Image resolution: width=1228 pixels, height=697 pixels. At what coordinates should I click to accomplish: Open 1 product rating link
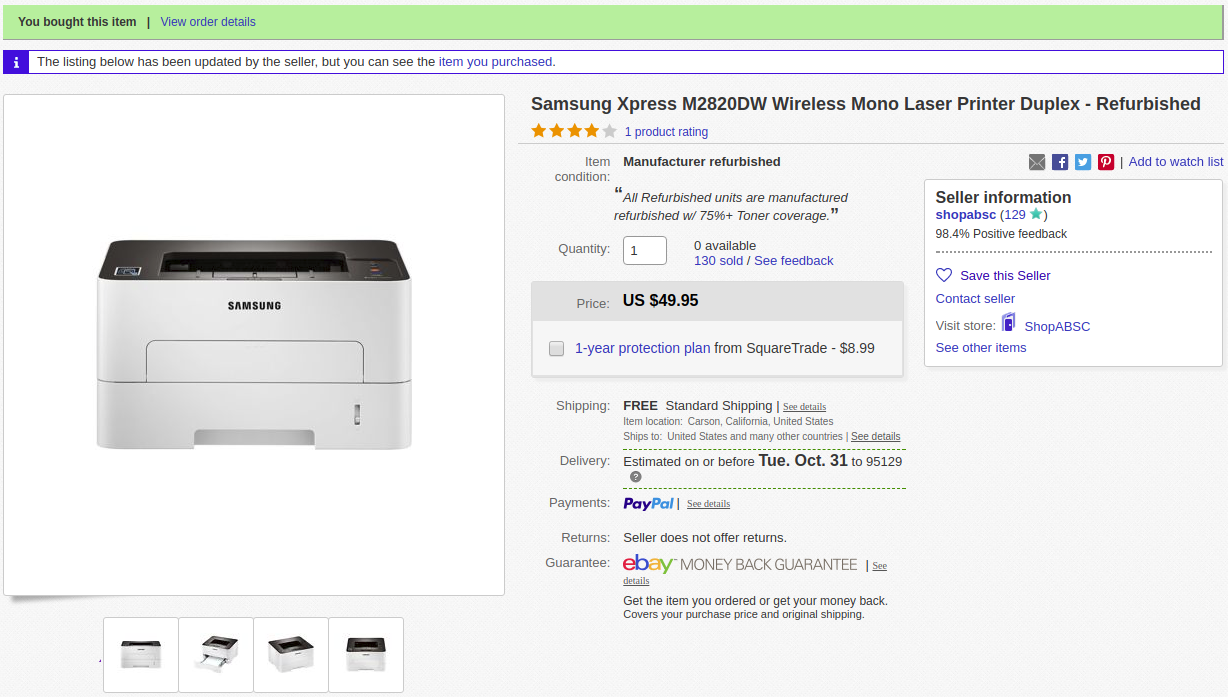pyautogui.click(x=666, y=132)
